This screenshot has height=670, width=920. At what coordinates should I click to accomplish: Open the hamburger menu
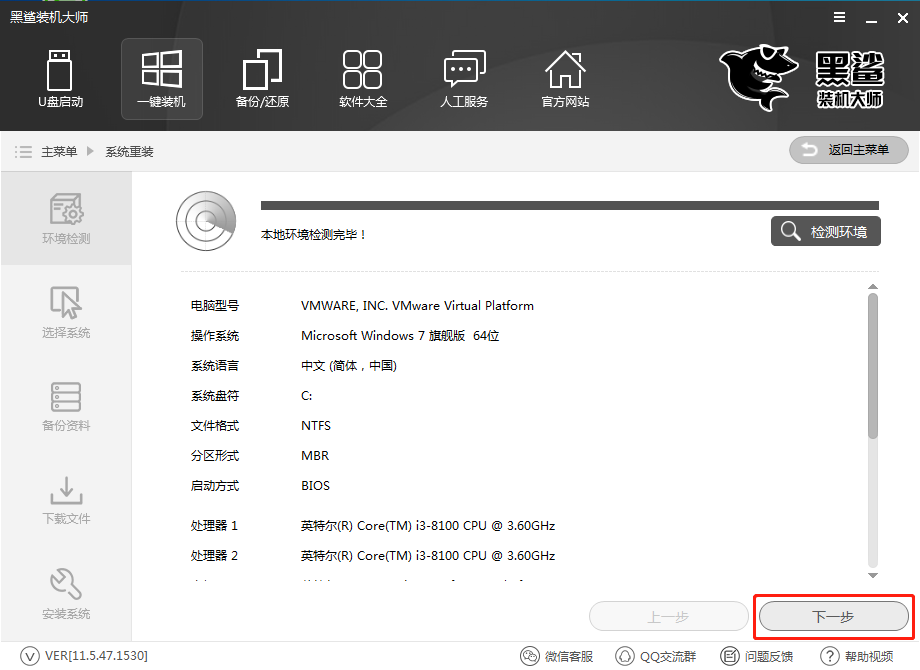(x=838, y=17)
